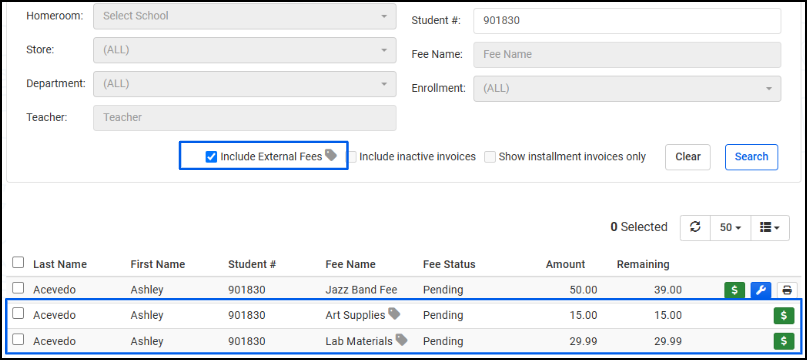
Task: Expand the Store (ALL) dropdown
Action: (244, 50)
